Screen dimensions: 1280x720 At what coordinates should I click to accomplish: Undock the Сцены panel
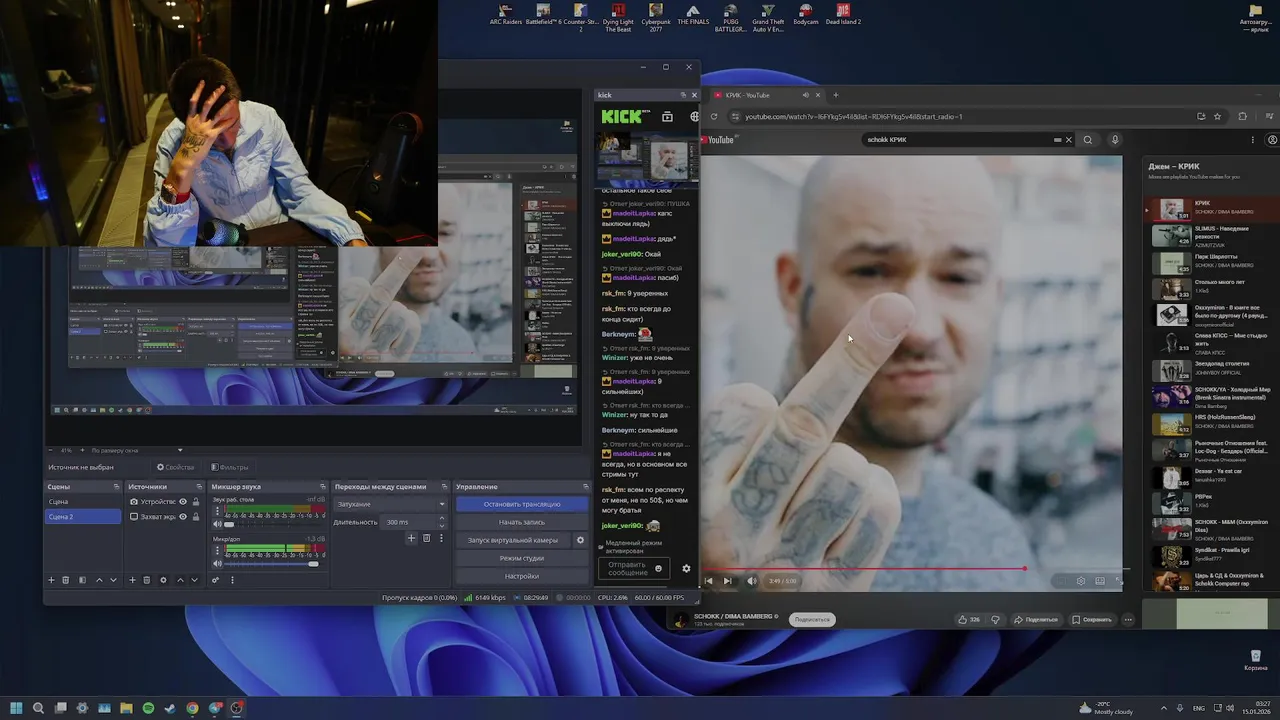tap(116, 487)
